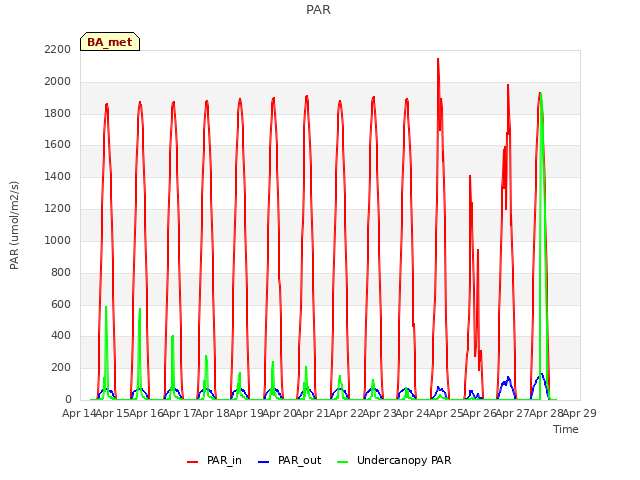Click the 1600 y-axis tick label

pos(58,145)
